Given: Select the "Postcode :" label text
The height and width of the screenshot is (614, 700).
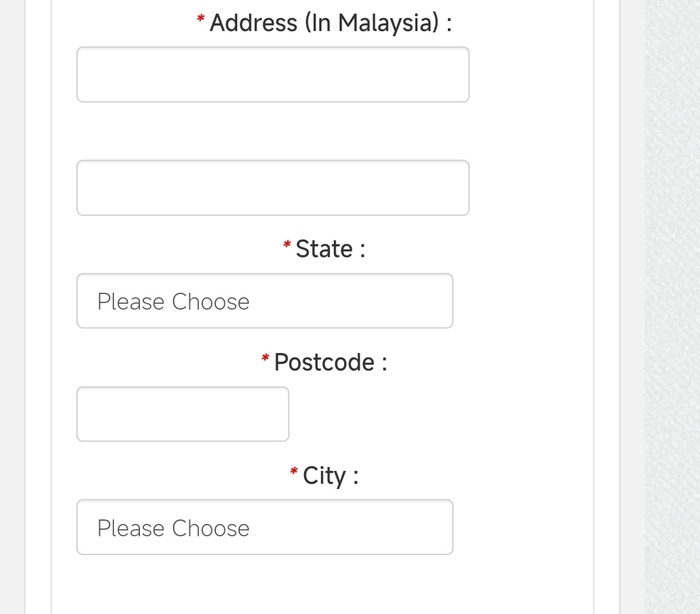Looking at the screenshot, I should point(330,362).
